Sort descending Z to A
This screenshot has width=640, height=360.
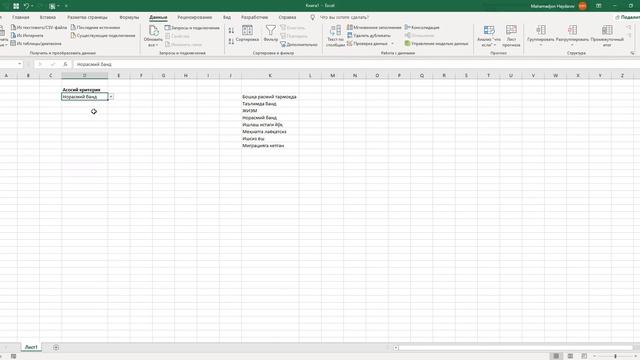(x=231, y=41)
